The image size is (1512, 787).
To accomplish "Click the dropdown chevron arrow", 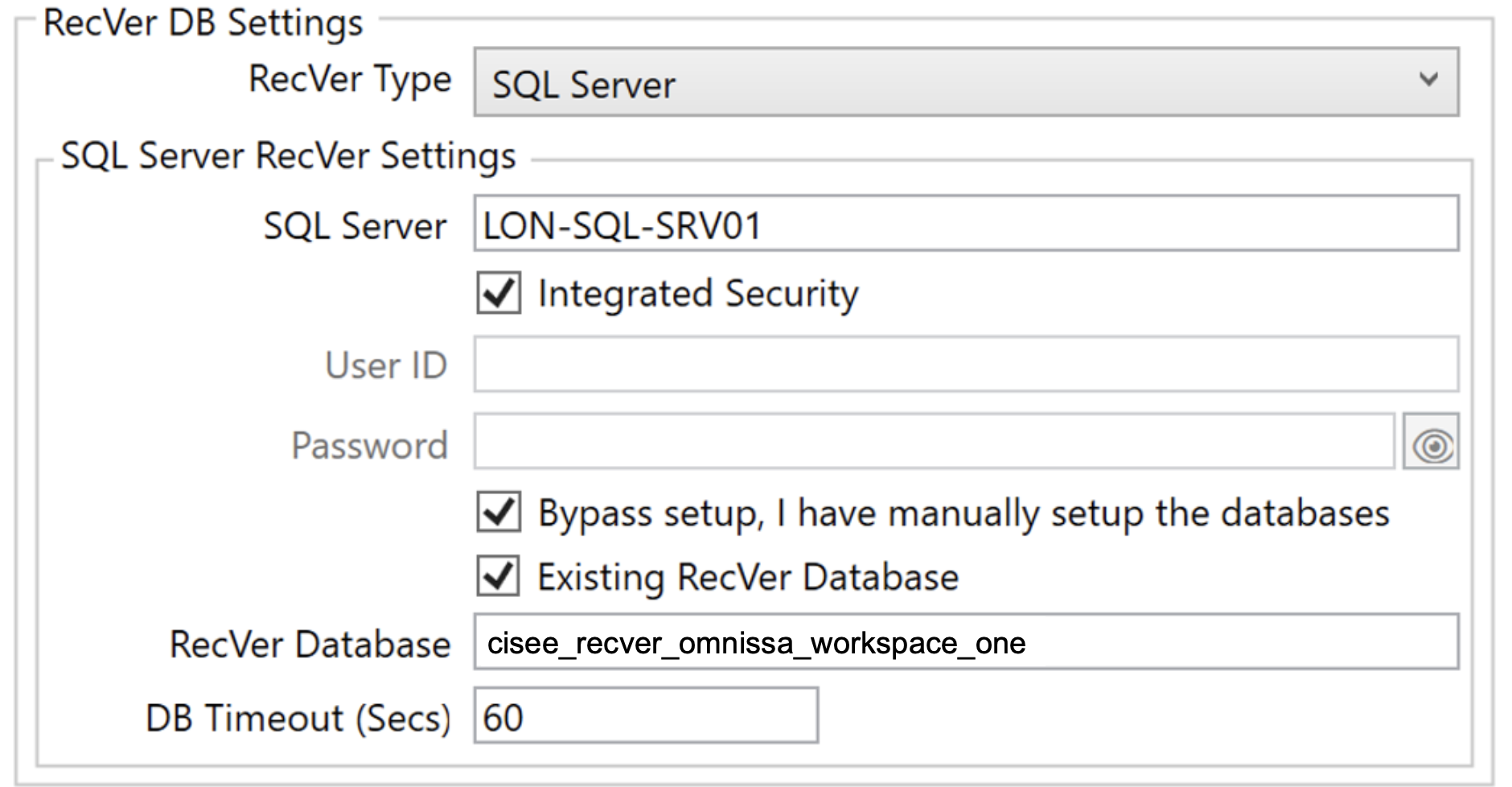I will click(x=1428, y=80).
